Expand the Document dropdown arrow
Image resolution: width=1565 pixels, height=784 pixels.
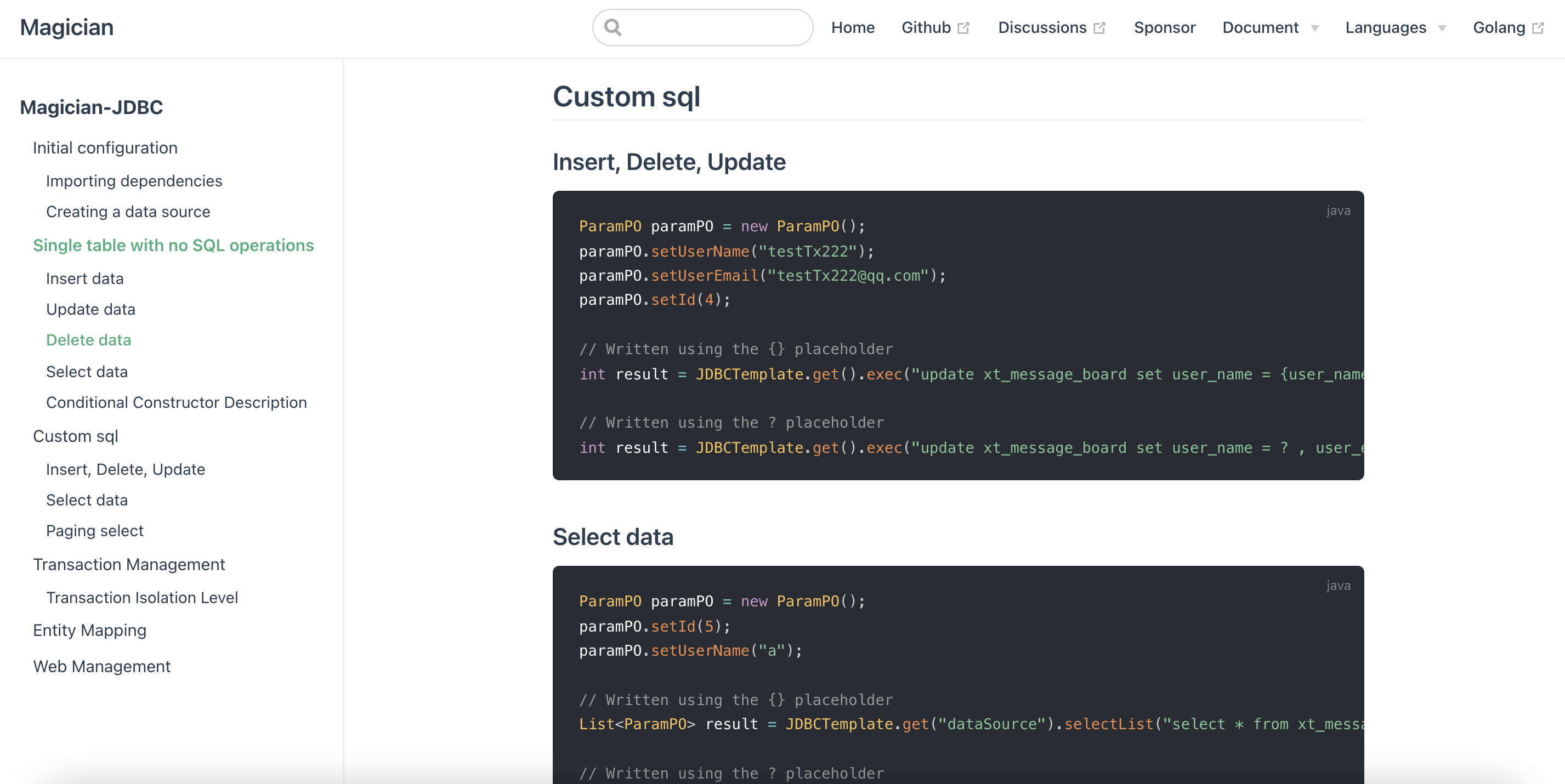click(x=1315, y=28)
